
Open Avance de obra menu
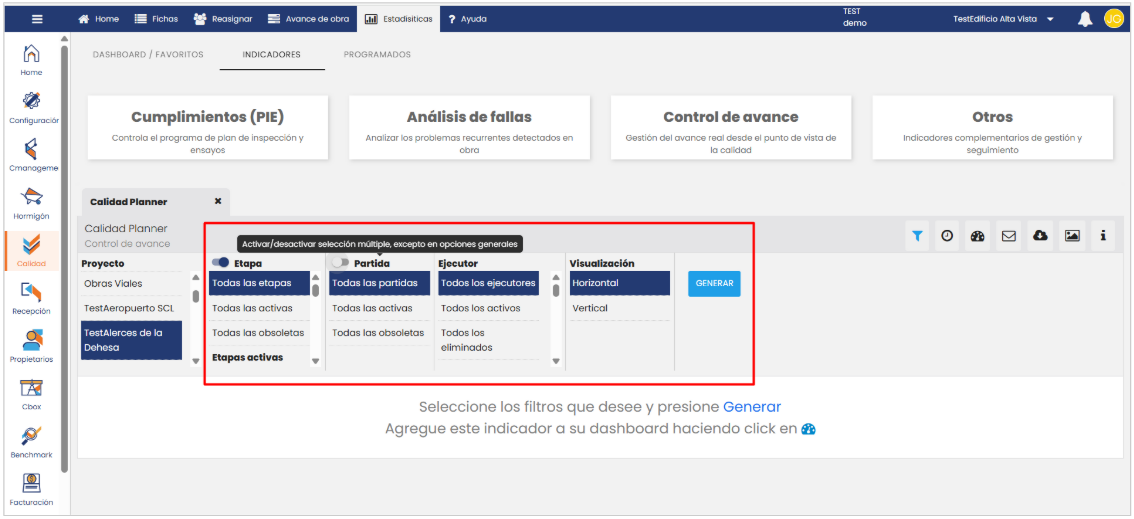(308, 19)
